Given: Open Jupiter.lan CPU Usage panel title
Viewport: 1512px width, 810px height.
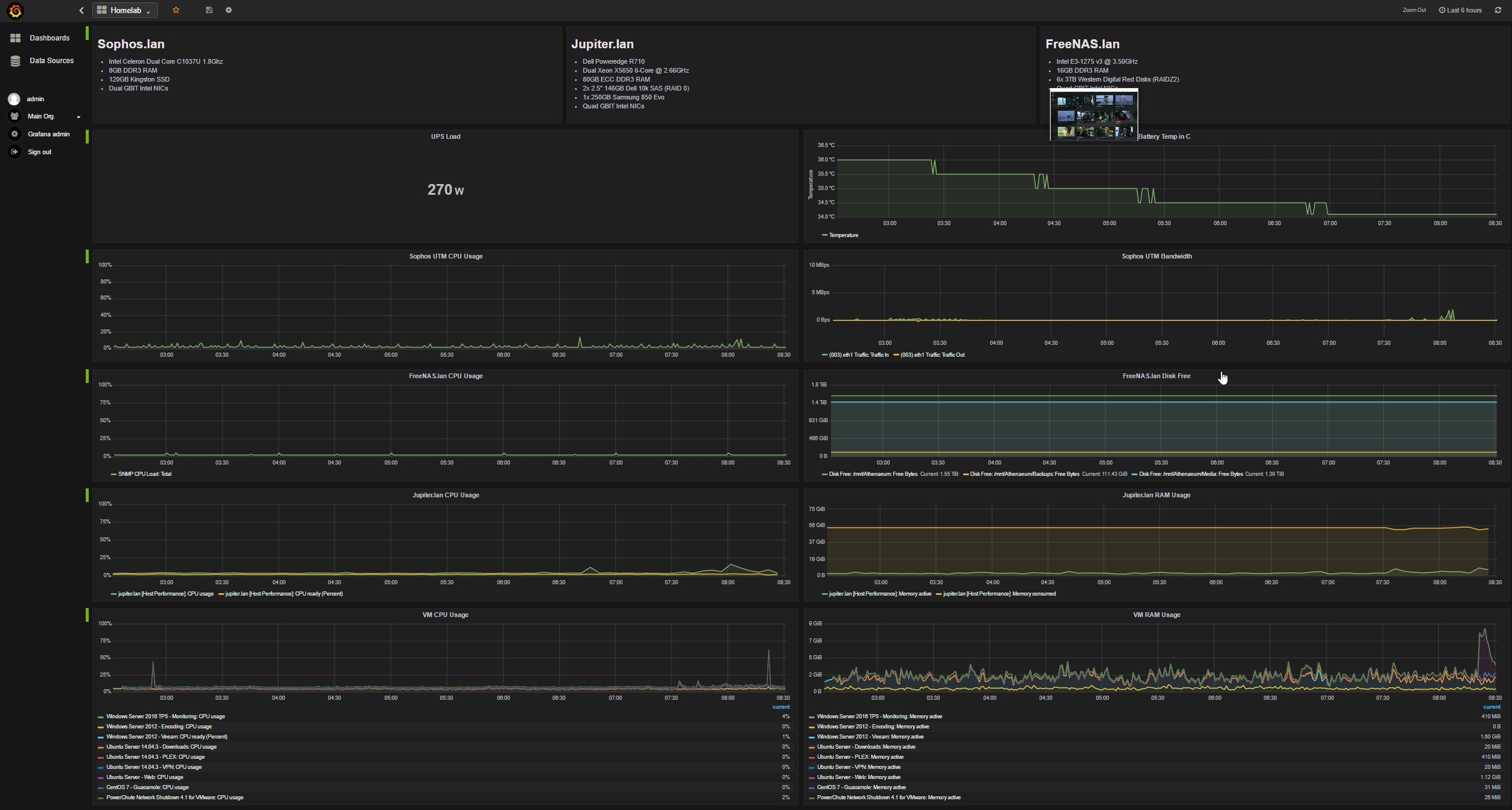Looking at the screenshot, I should pyautogui.click(x=446, y=495).
